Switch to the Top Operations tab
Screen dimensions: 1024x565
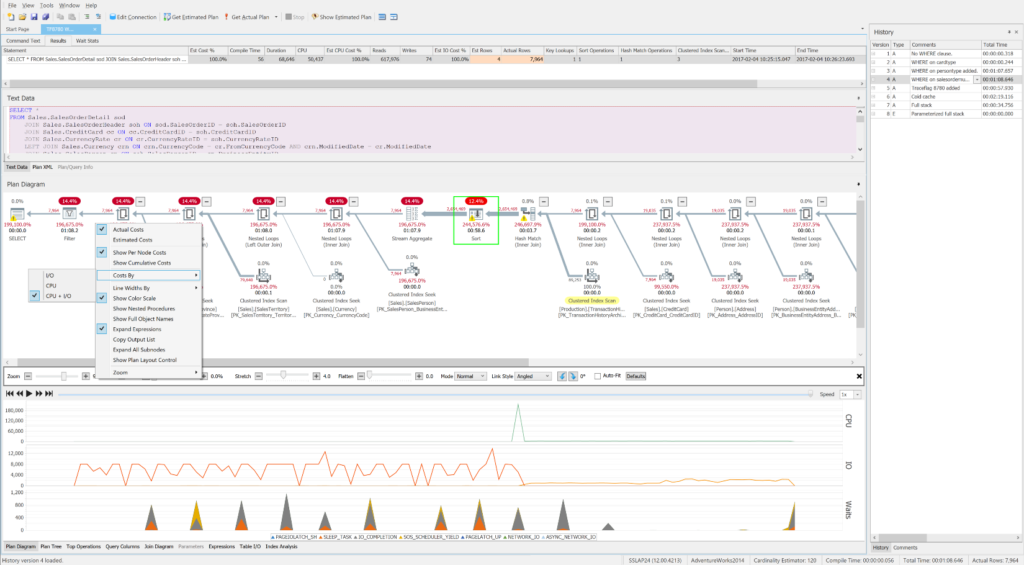tap(84, 547)
